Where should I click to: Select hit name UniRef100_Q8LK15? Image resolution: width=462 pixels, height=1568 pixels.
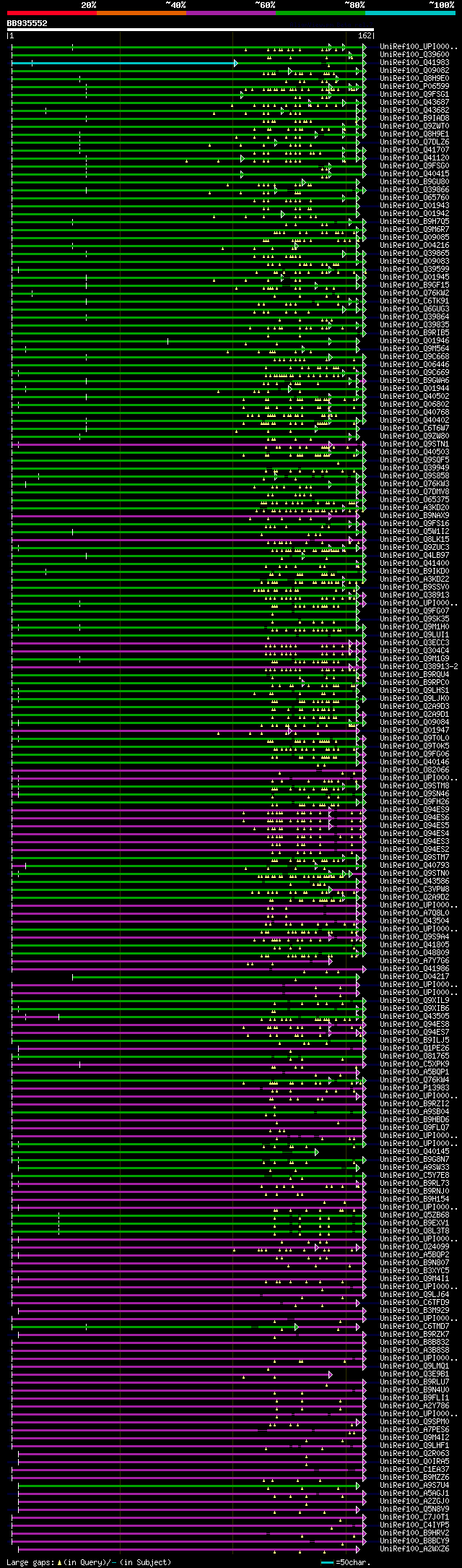tap(414, 540)
